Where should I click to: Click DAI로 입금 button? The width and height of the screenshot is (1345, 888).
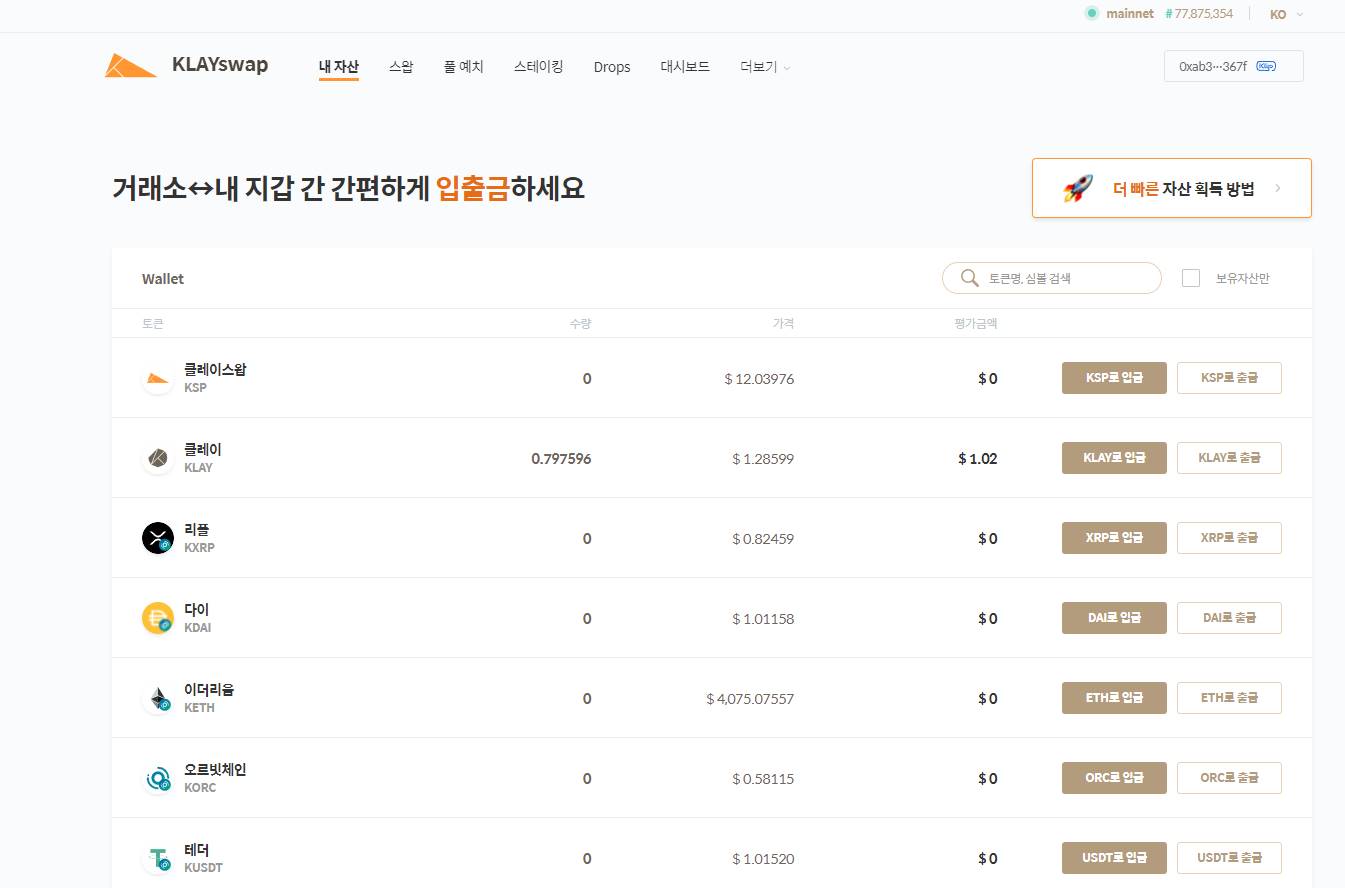click(1114, 618)
